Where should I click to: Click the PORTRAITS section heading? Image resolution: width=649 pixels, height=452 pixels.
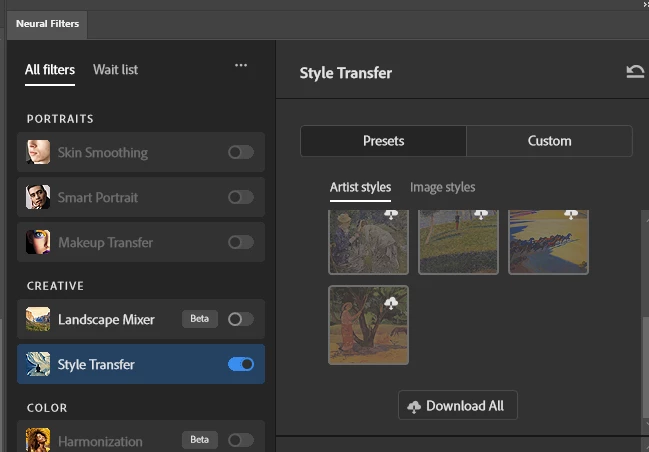click(x=60, y=119)
